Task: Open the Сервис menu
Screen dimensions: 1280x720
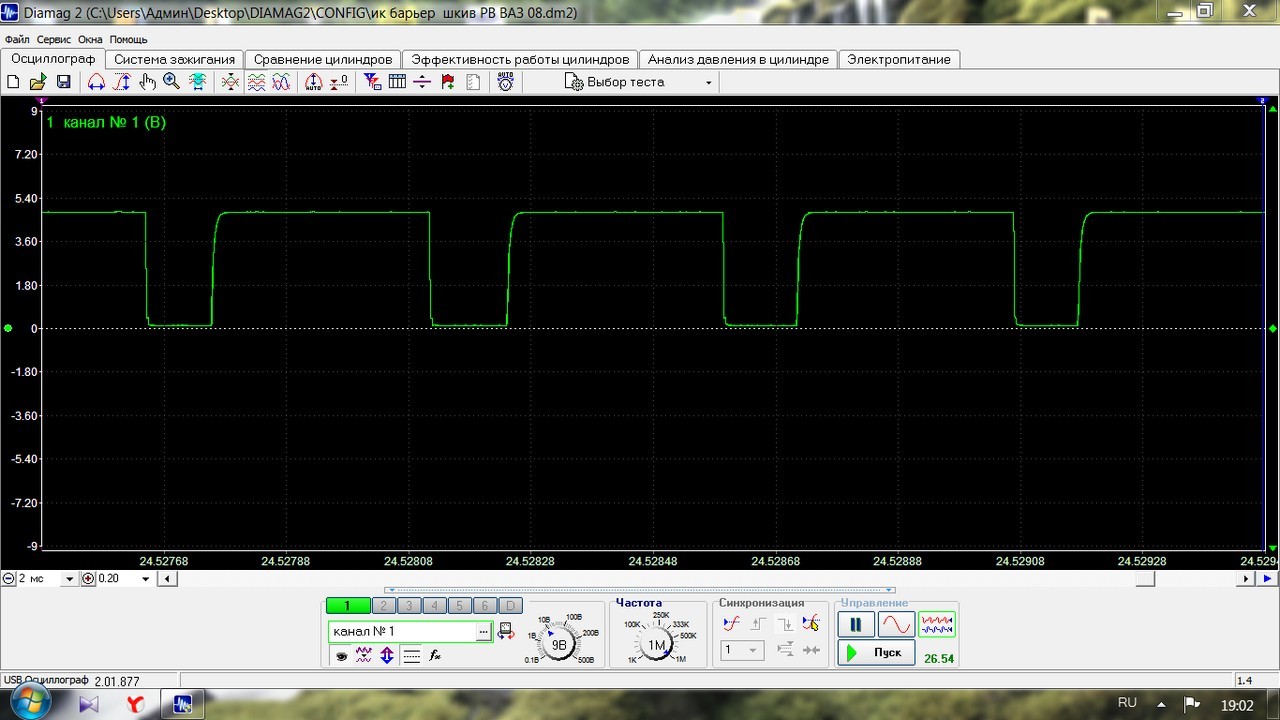Action: 54,39
